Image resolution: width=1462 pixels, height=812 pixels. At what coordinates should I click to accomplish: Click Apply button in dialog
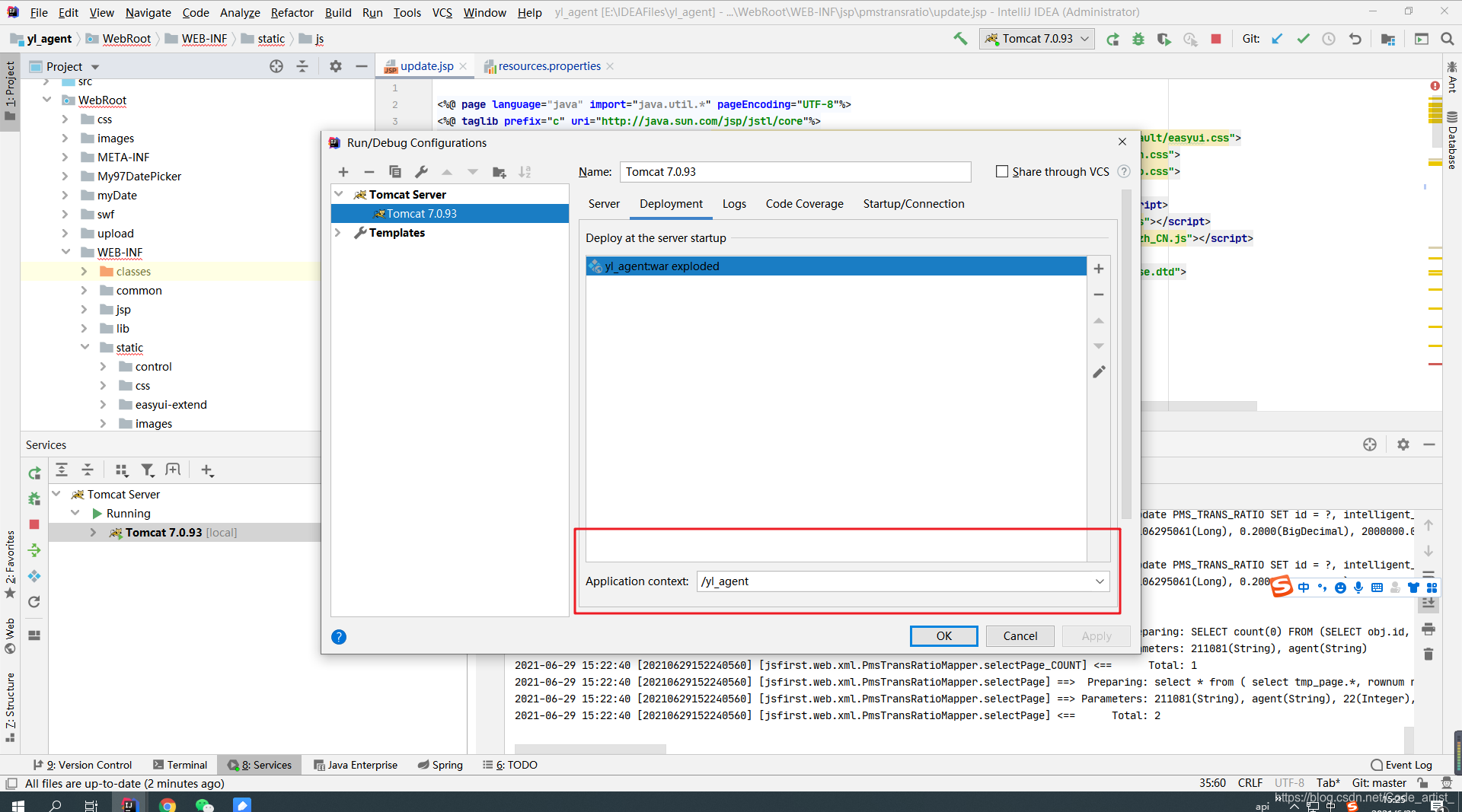tap(1096, 636)
